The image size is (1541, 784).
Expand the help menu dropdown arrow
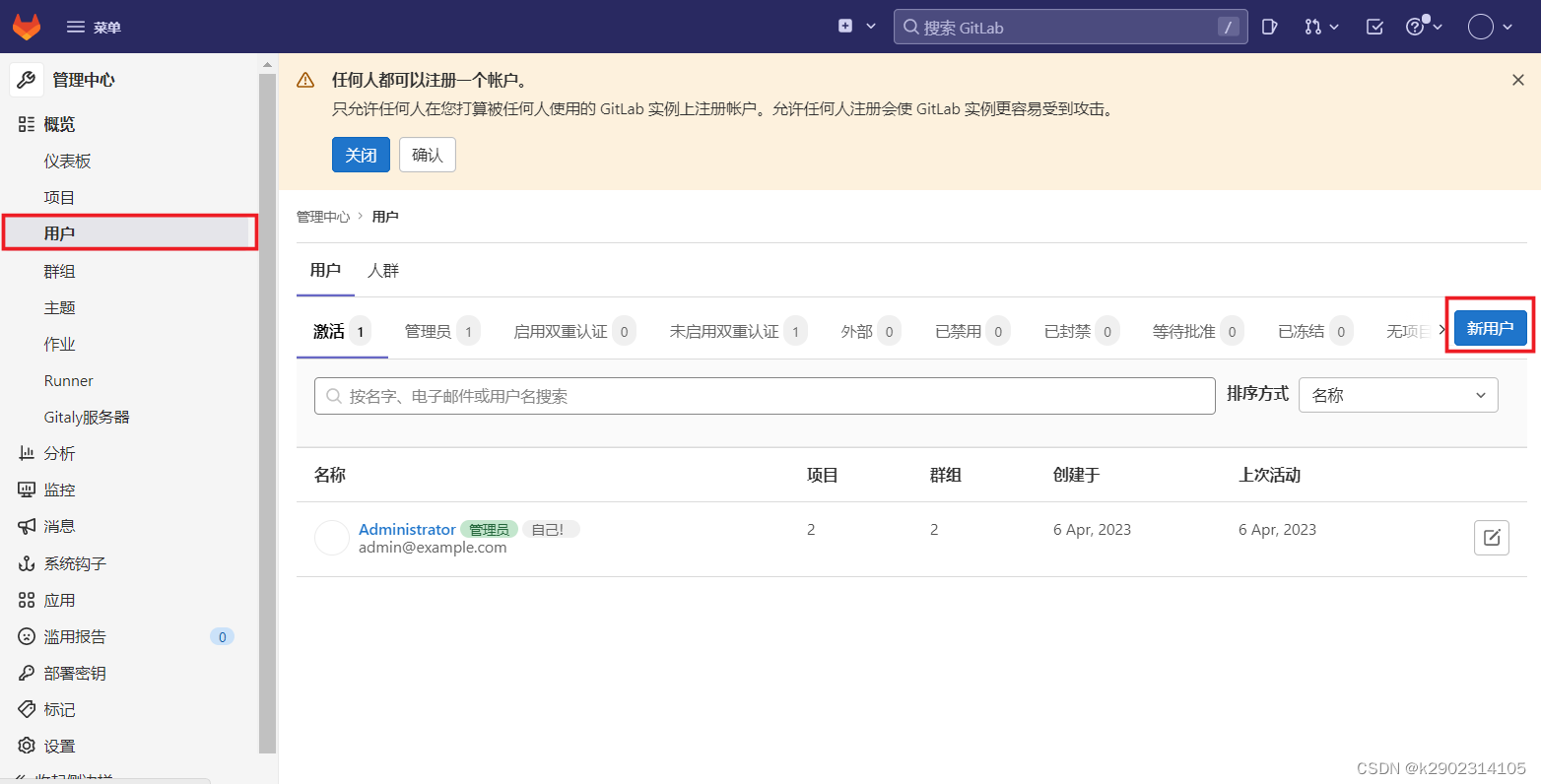1438,27
